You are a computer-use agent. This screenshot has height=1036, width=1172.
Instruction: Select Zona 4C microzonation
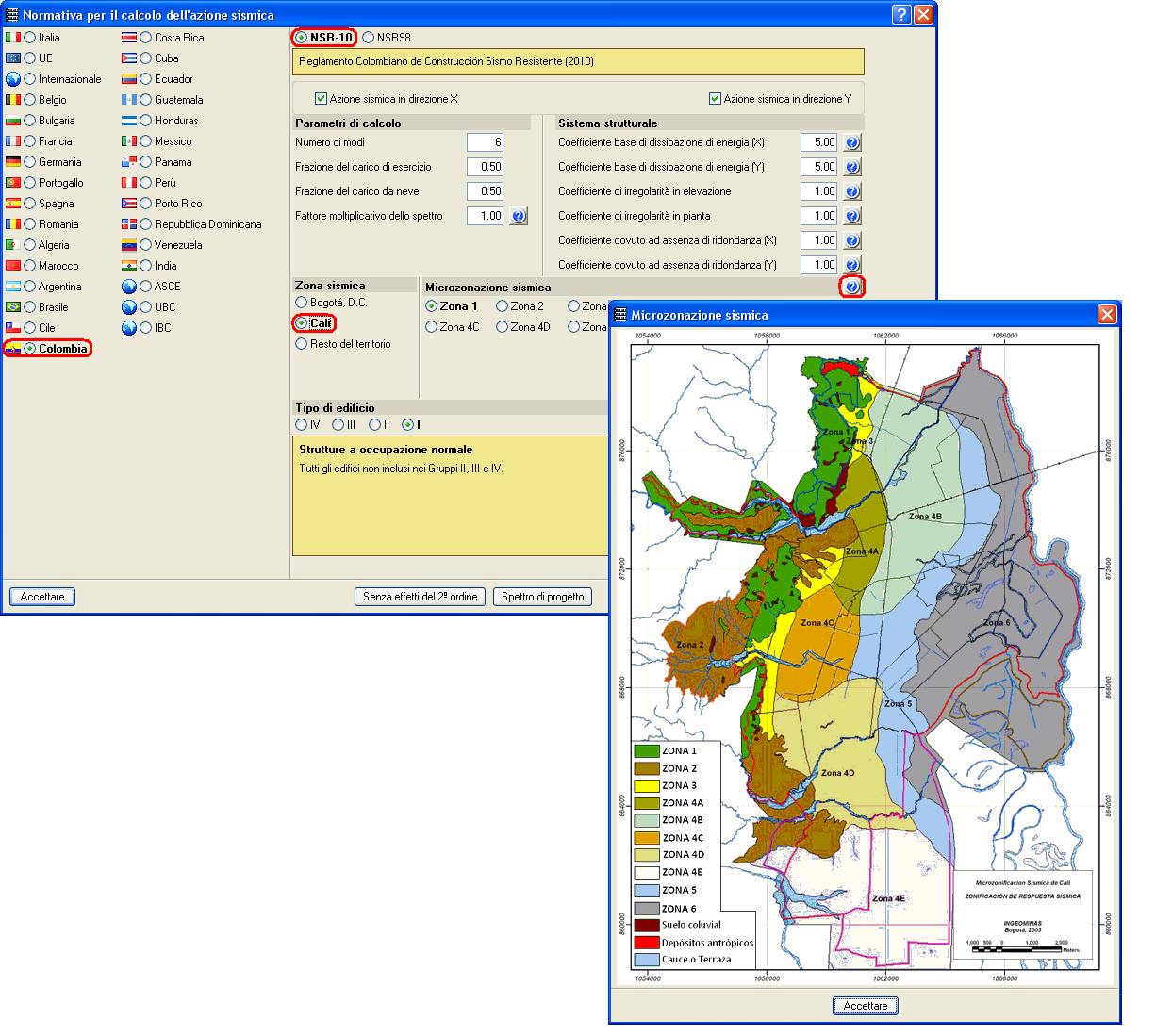pos(432,327)
